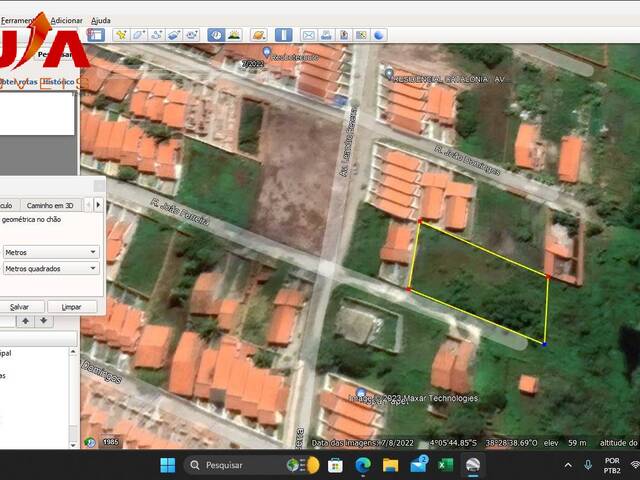Expand the system tray hidden icons chevron
640x480 pixels.
pyautogui.click(x=568, y=465)
